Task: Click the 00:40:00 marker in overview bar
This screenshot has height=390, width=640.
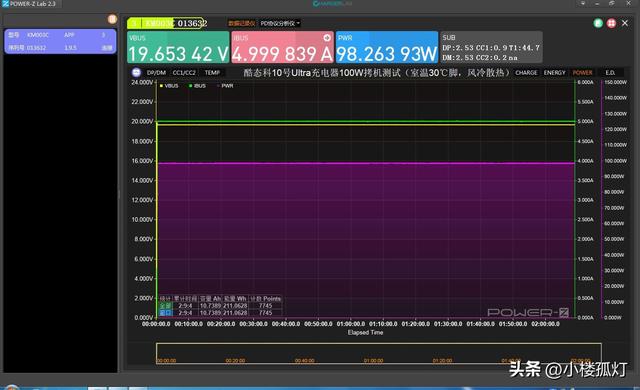Action: (x=304, y=361)
